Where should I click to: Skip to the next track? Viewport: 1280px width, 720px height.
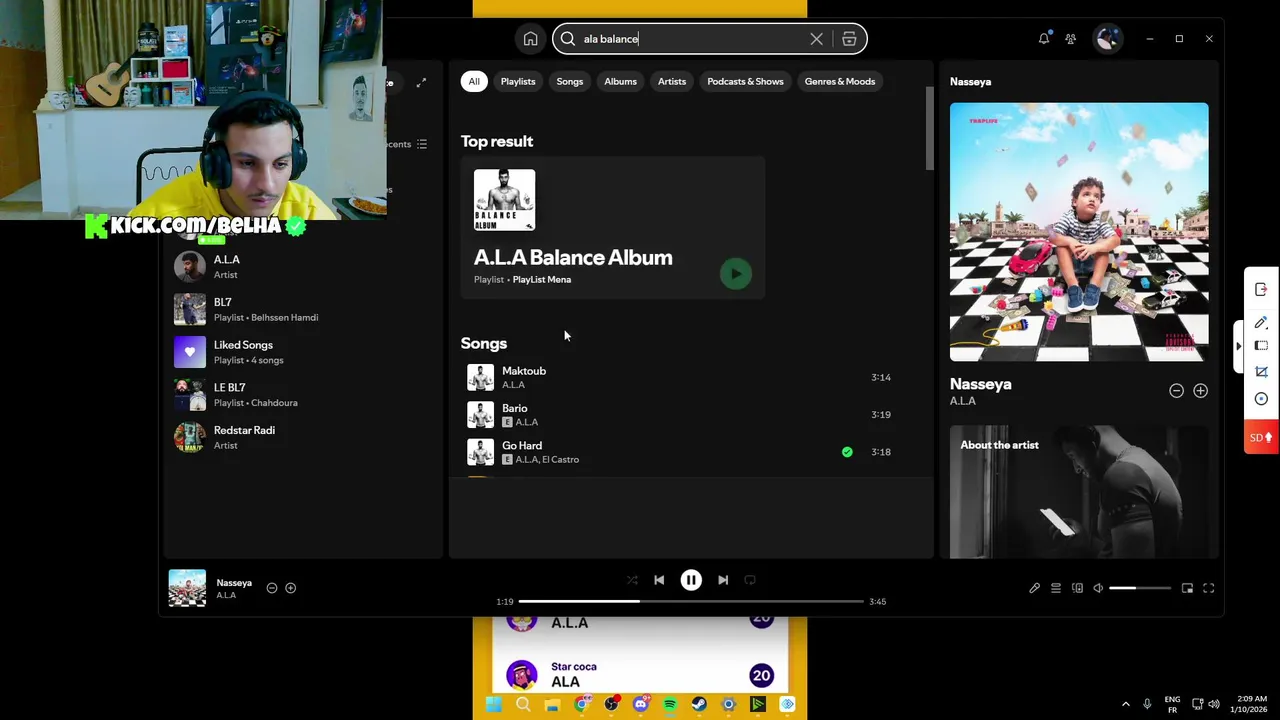pyautogui.click(x=723, y=580)
